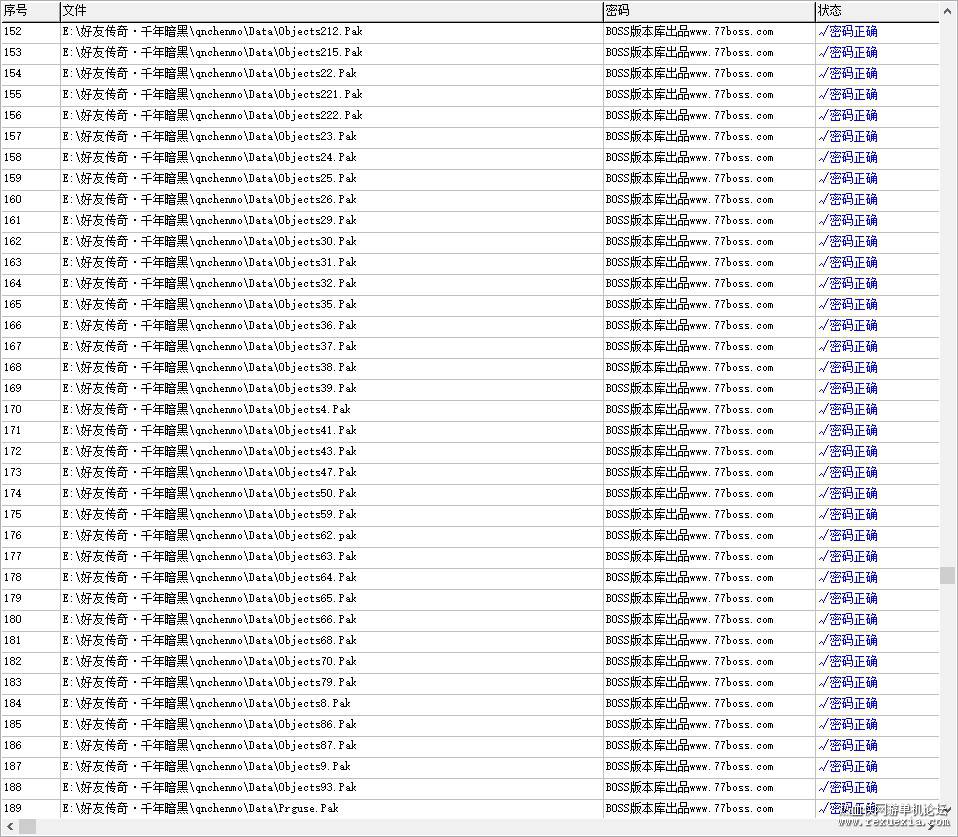Image resolution: width=958 pixels, height=837 pixels.
Task: Select the Prguse.Pak row at the bottom
Action: [x=470, y=808]
